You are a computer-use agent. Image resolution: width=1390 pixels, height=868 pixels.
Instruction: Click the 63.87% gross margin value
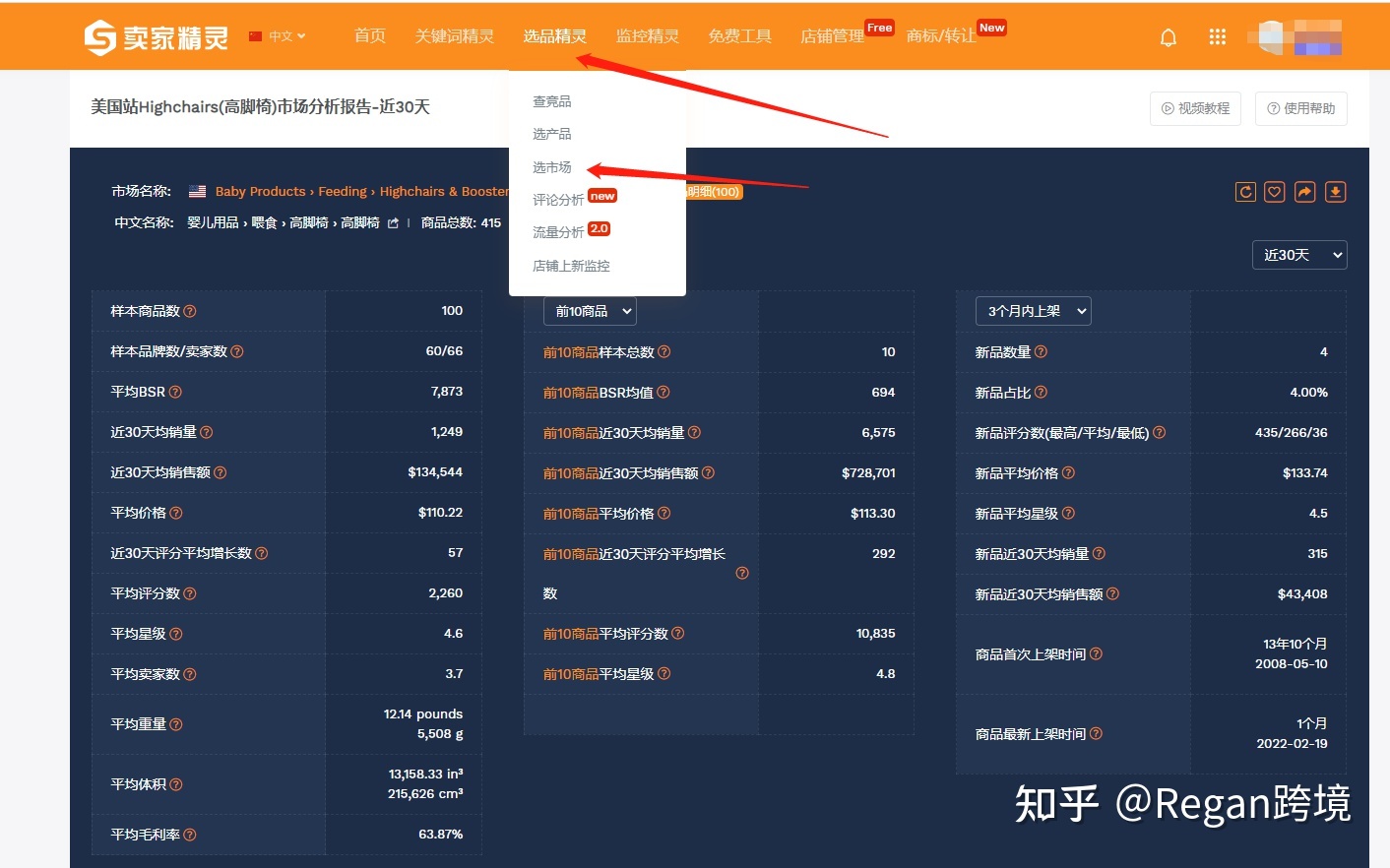440,835
